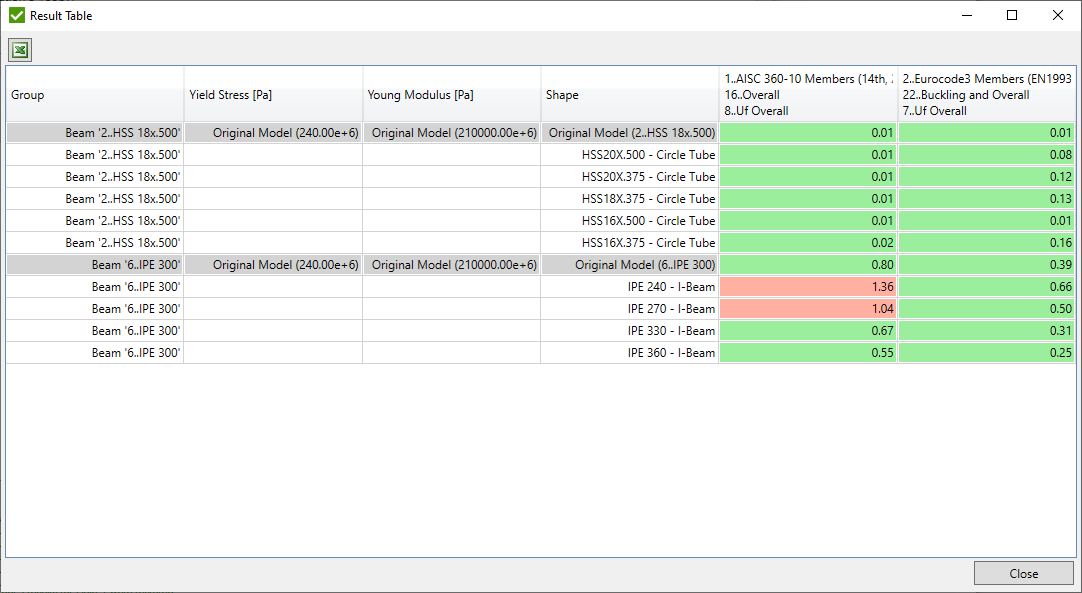This screenshot has width=1082, height=593.
Task: Select the HSS16X.375 Circle Tube shape cell
Action: (x=628, y=242)
